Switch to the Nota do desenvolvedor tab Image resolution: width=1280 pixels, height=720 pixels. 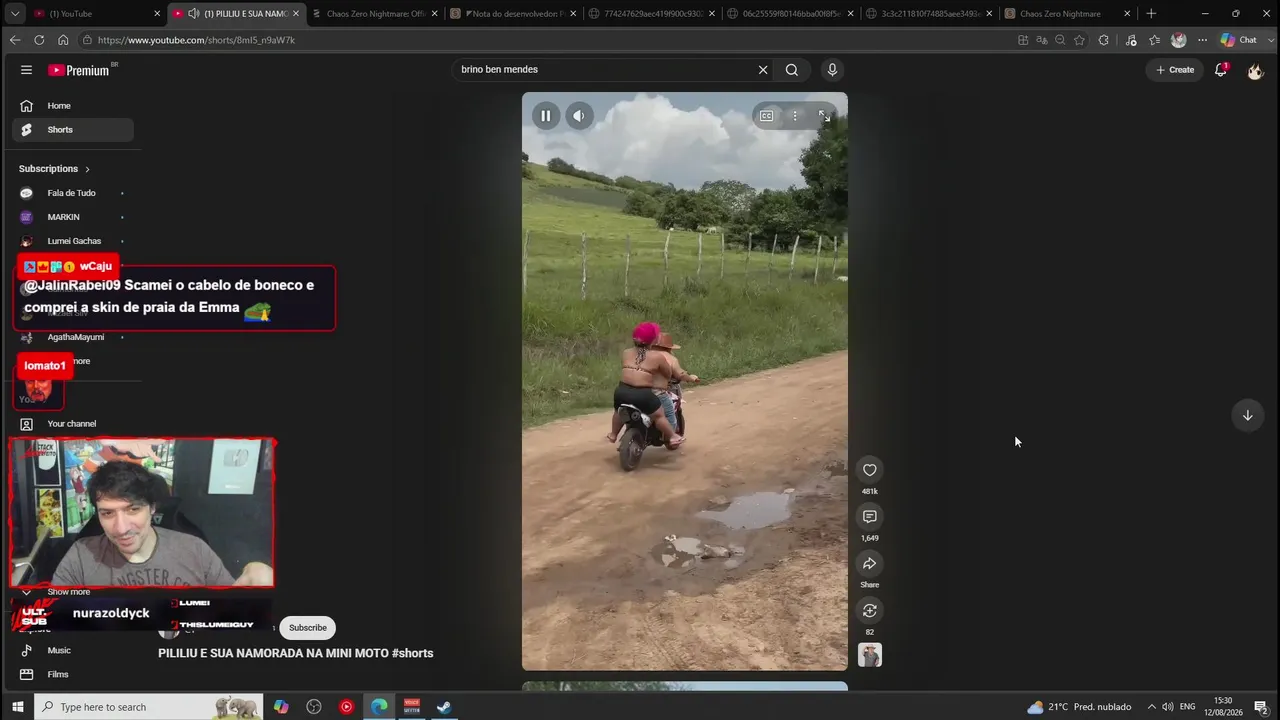point(513,14)
